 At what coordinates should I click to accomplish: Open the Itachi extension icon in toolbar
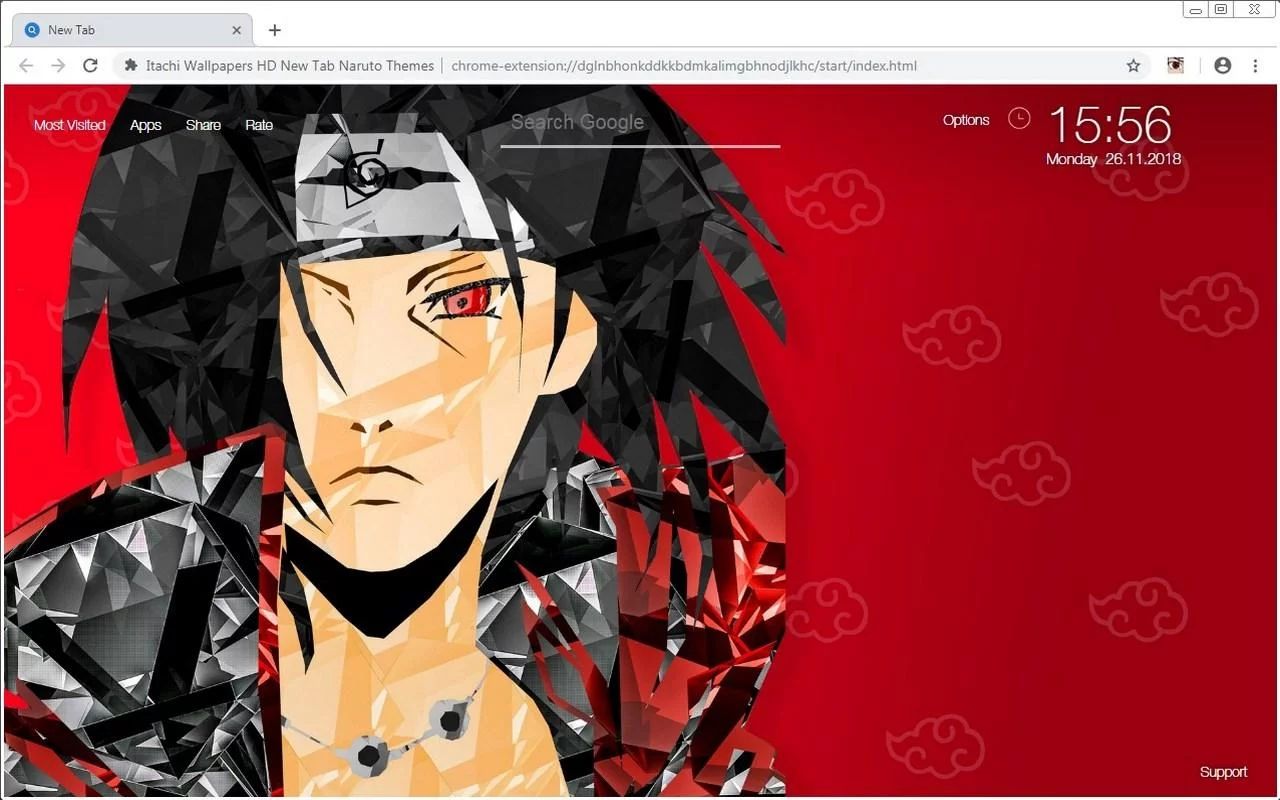(x=1176, y=65)
